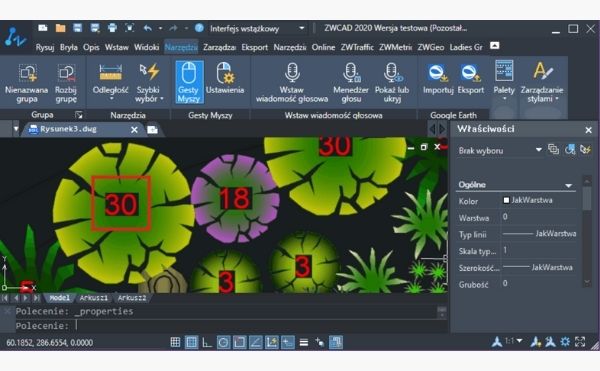Click the Kolor JakWarstwa value
This screenshot has width=600, height=371.
click(x=539, y=200)
